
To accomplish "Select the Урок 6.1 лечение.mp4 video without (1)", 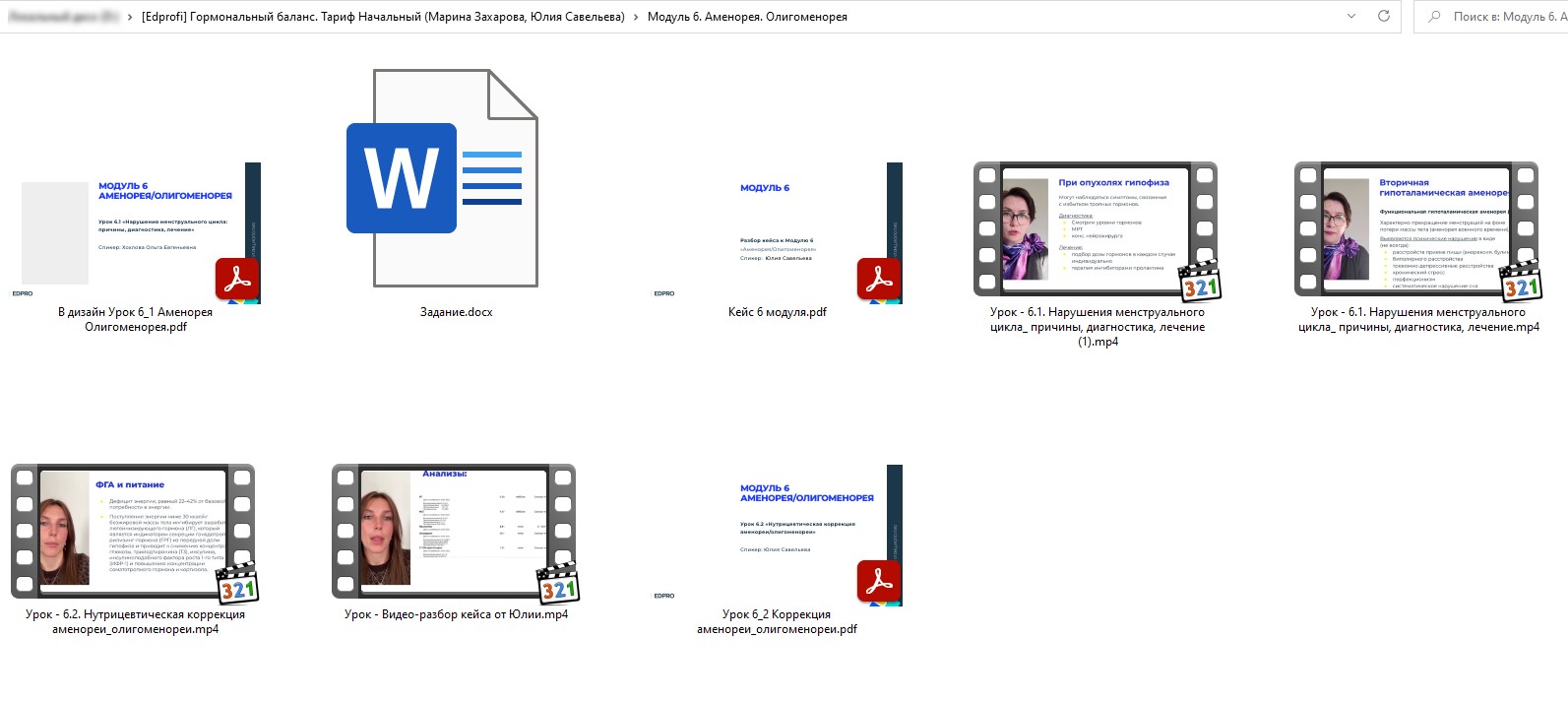I will [1416, 229].
